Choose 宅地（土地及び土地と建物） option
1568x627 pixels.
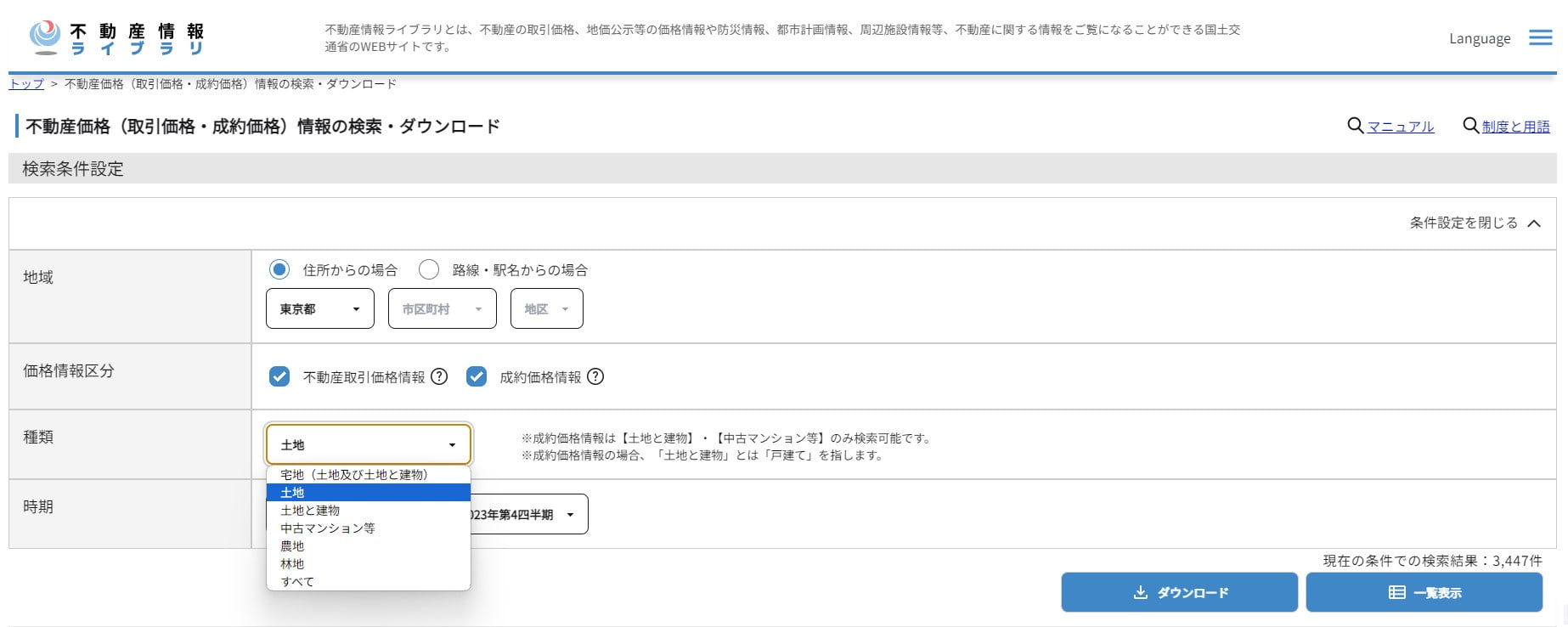point(369,475)
